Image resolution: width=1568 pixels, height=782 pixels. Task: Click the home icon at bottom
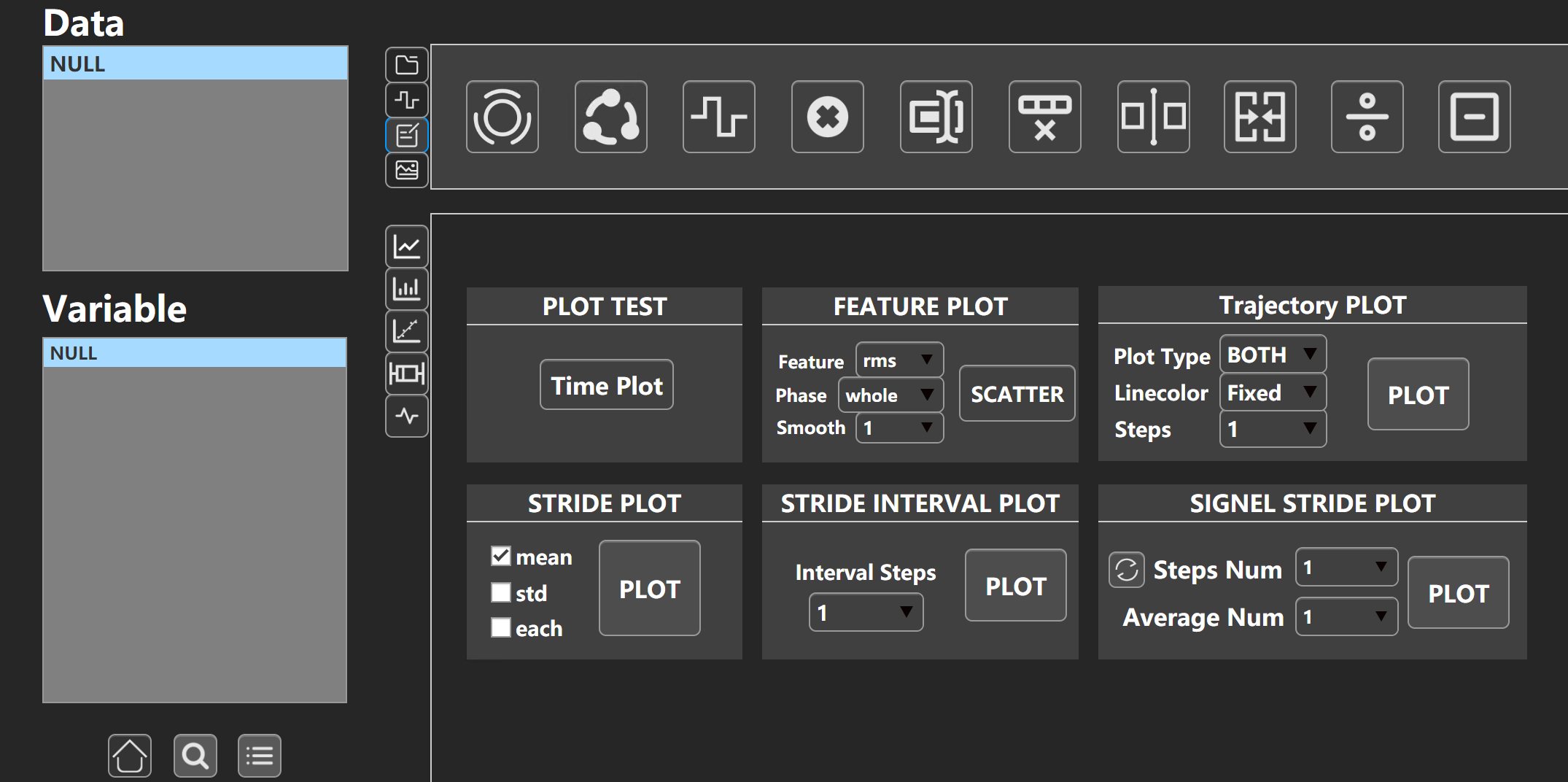(130, 756)
